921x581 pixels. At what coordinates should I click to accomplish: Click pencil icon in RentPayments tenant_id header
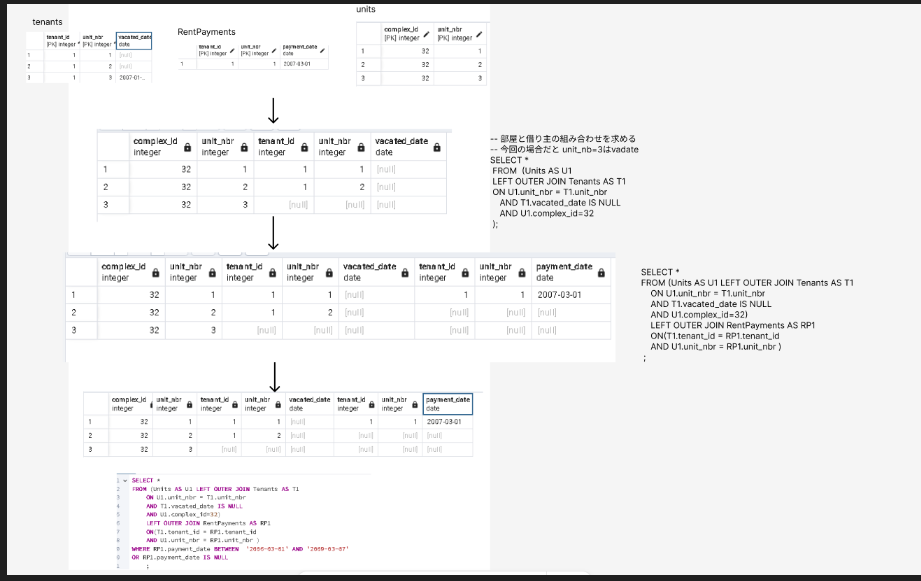[232, 51]
